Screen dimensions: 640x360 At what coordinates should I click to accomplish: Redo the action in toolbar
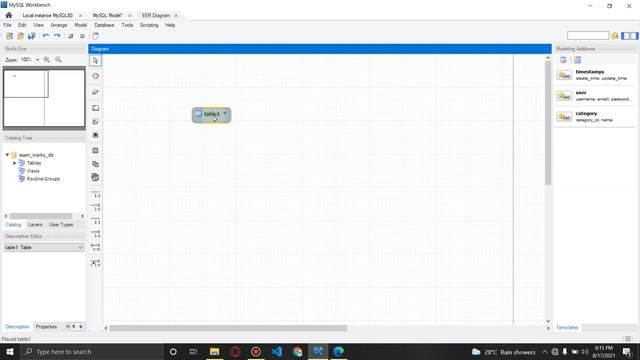[57, 36]
